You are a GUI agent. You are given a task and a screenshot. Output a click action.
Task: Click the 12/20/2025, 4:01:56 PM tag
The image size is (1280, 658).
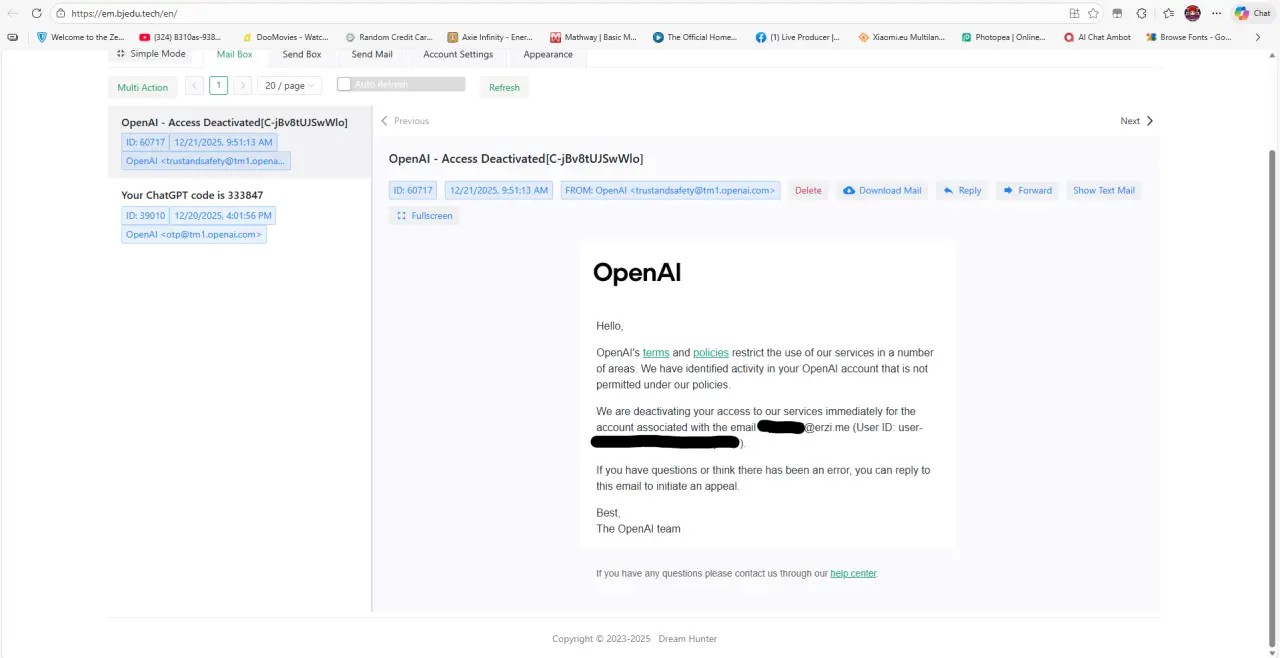tap(222, 215)
